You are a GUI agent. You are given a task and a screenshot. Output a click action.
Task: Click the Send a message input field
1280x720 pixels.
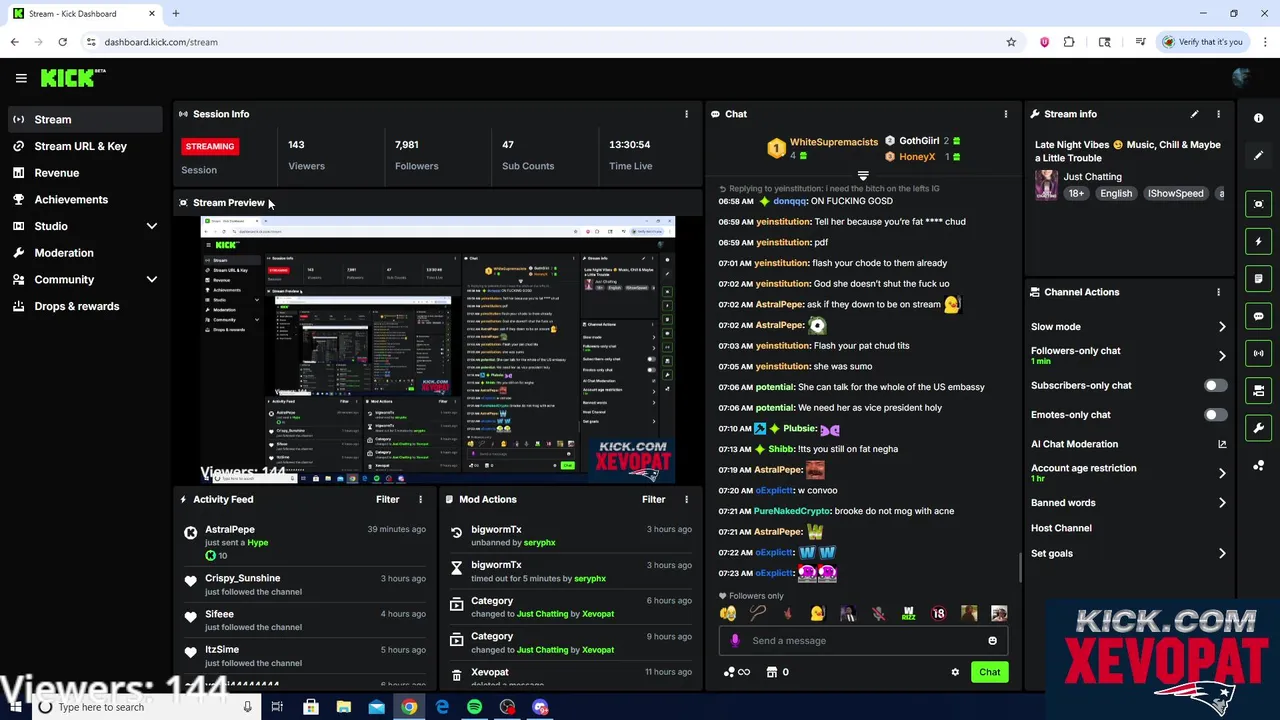863,641
